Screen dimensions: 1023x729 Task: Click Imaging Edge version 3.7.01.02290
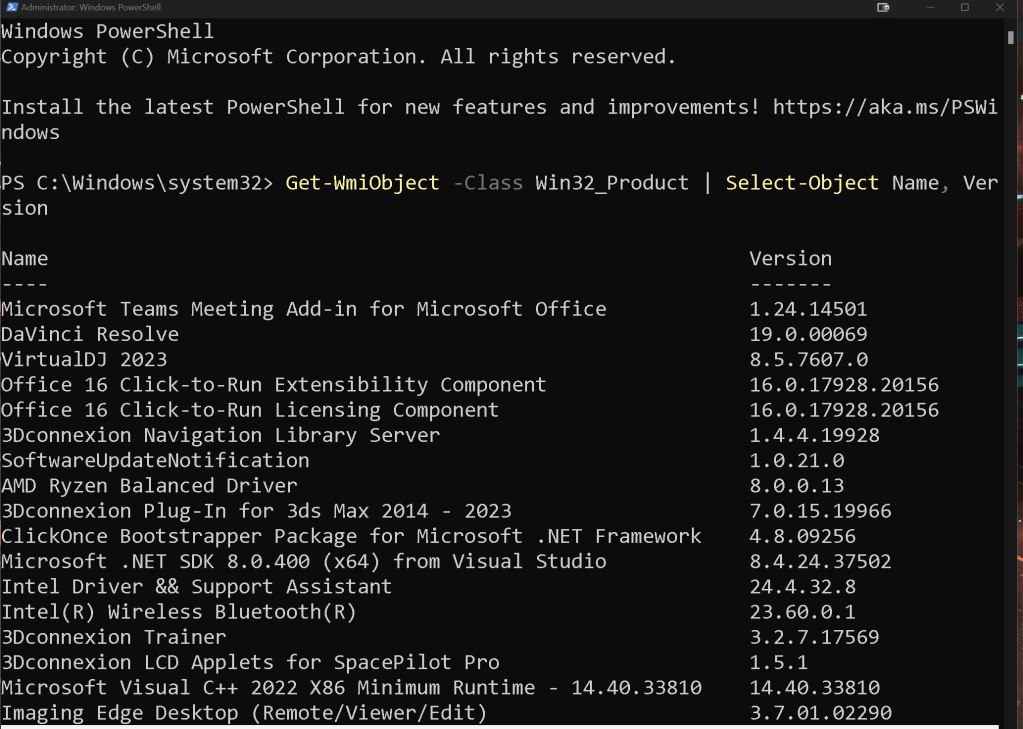click(x=820, y=713)
